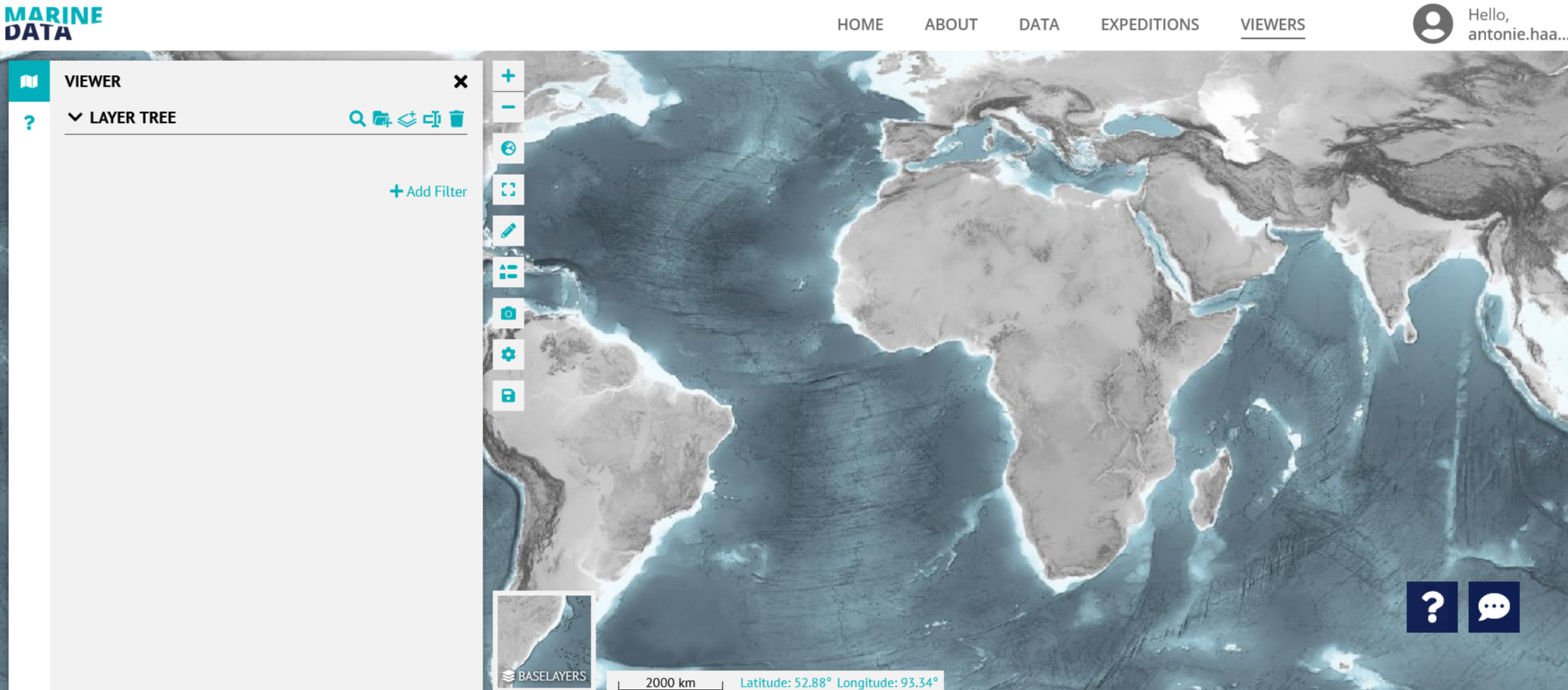Click the globe projection icon
The image size is (1568, 690).
pos(508,148)
